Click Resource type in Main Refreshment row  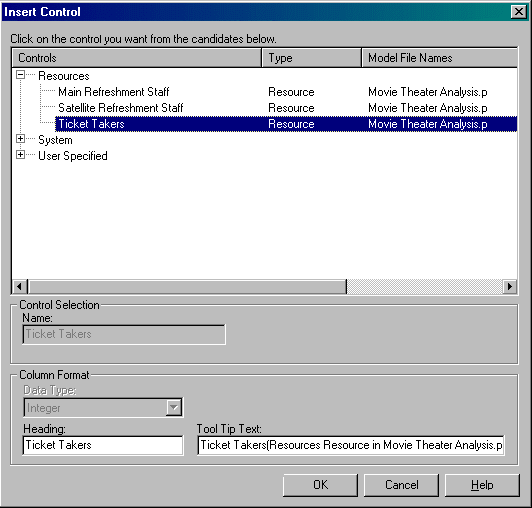291,92
